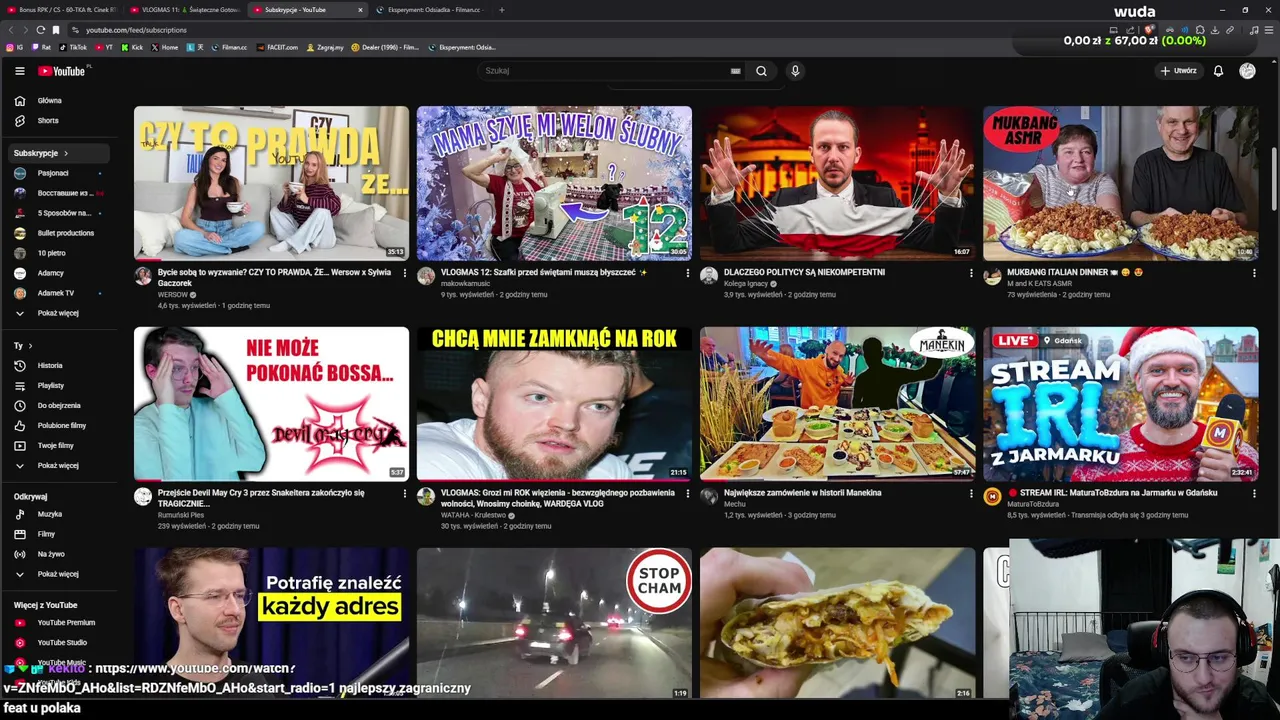Play the Chcą mnie zamknąć na rok thumbnail
1280x720 pixels.
pyautogui.click(x=554, y=404)
